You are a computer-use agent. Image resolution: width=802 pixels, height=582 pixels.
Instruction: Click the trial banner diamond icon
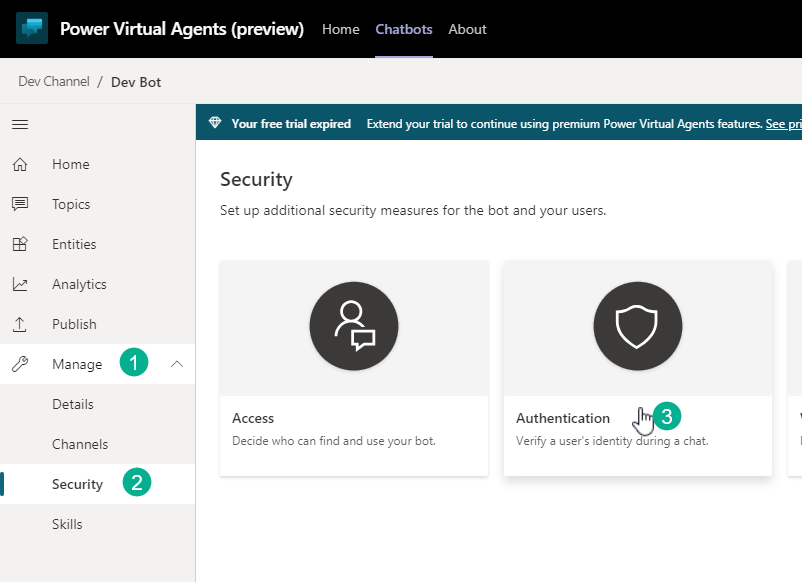(x=215, y=124)
